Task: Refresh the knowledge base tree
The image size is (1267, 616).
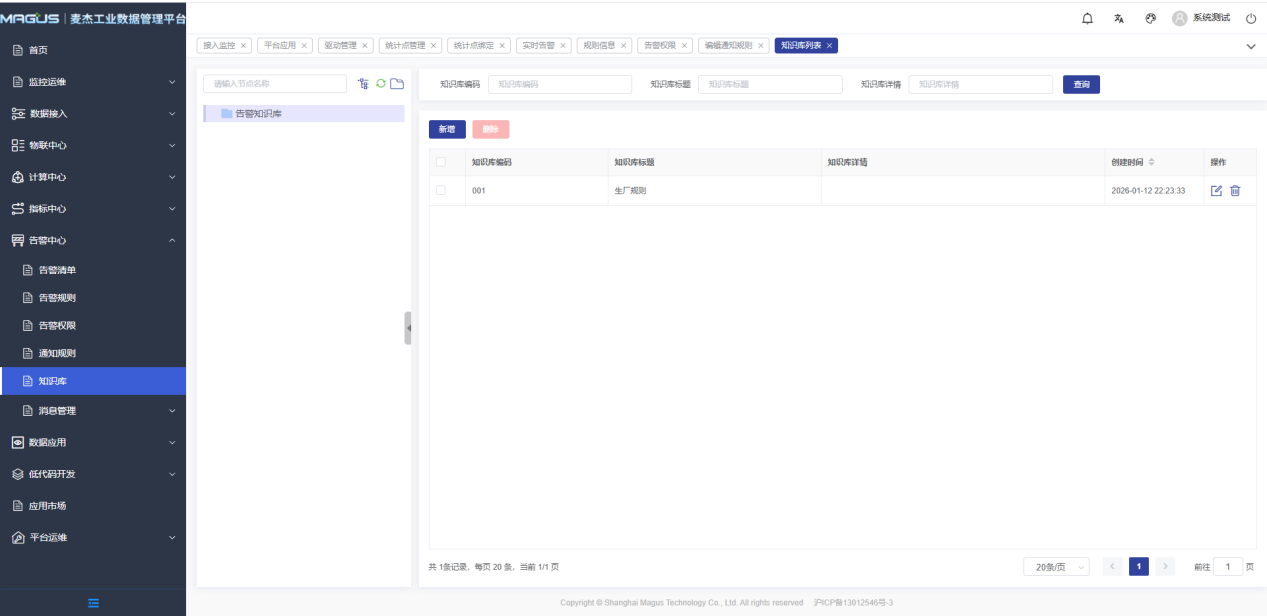Action: point(380,84)
